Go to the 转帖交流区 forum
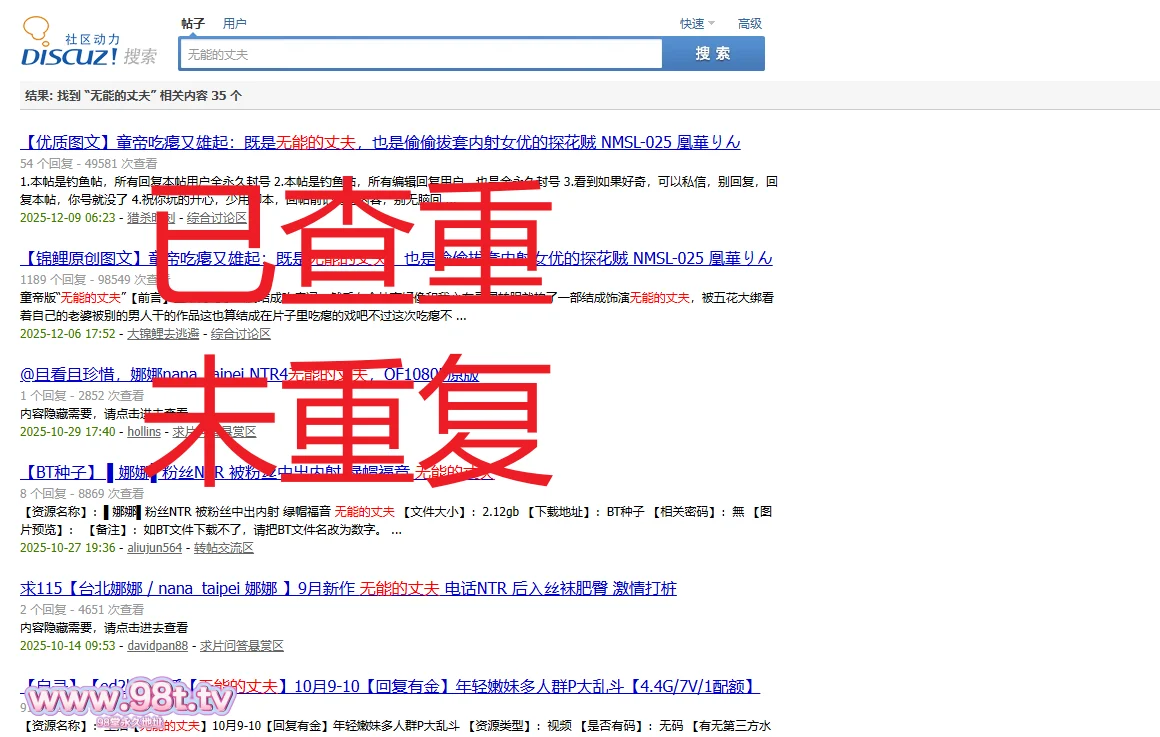Image resolution: width=1160 pixels, height=737 pixels. point(224,548)
